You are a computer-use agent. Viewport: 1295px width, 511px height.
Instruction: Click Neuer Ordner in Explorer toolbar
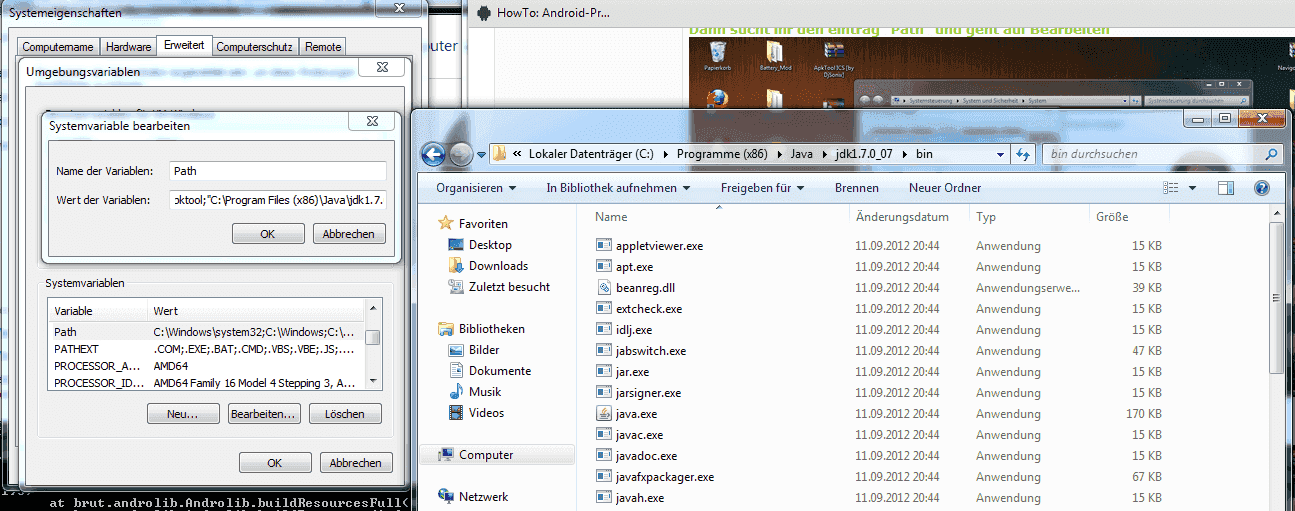pos(945,188)
